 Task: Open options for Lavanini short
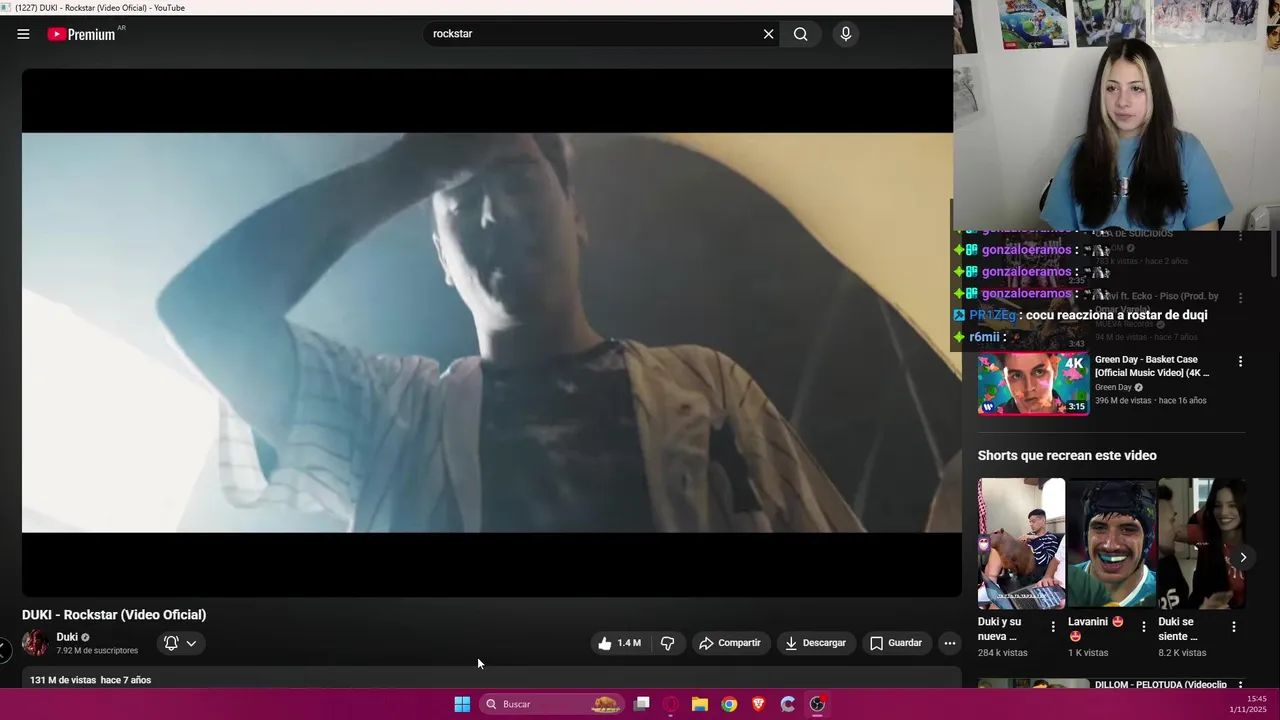[x=1143, y=627]
